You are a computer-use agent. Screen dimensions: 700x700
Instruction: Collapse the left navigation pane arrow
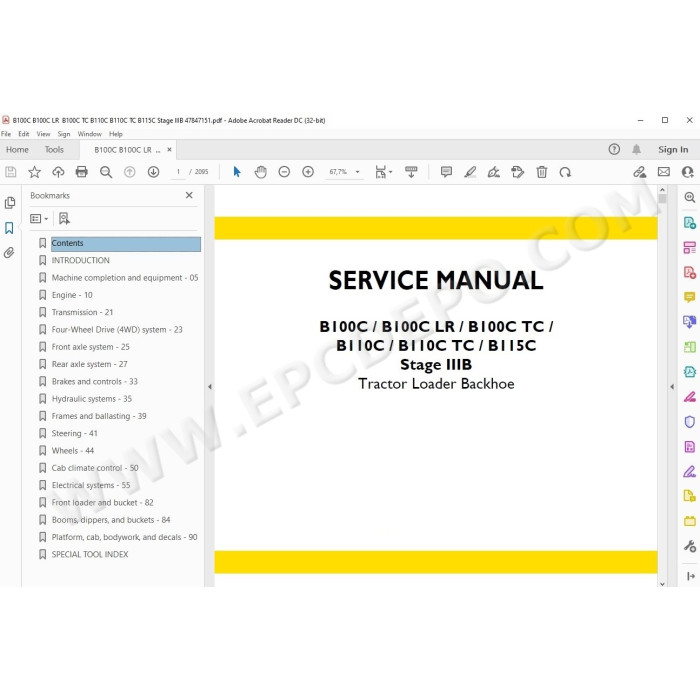pyautogui.click(x=210, y=387)
